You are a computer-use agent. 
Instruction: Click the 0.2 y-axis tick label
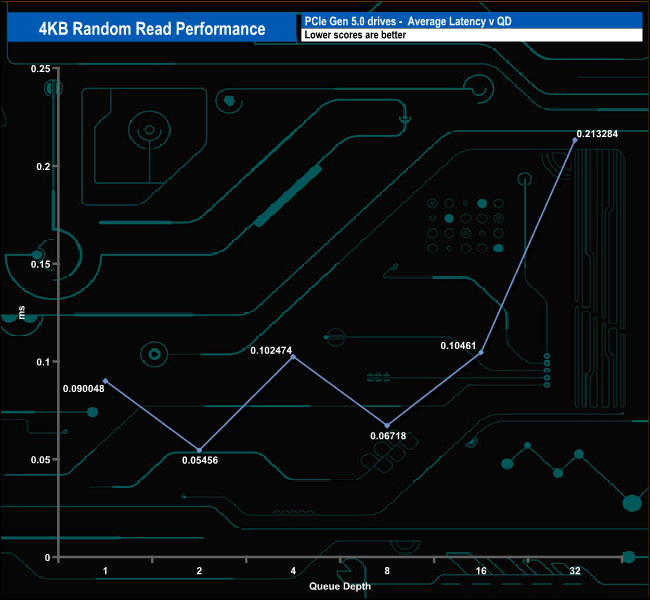(43, 166)
